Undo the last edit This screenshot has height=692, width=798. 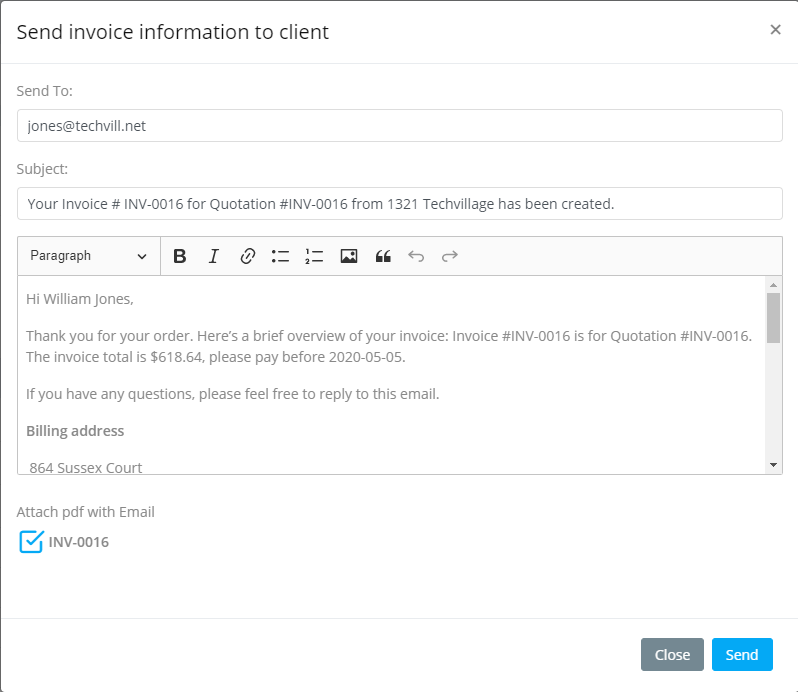point(416,256)
